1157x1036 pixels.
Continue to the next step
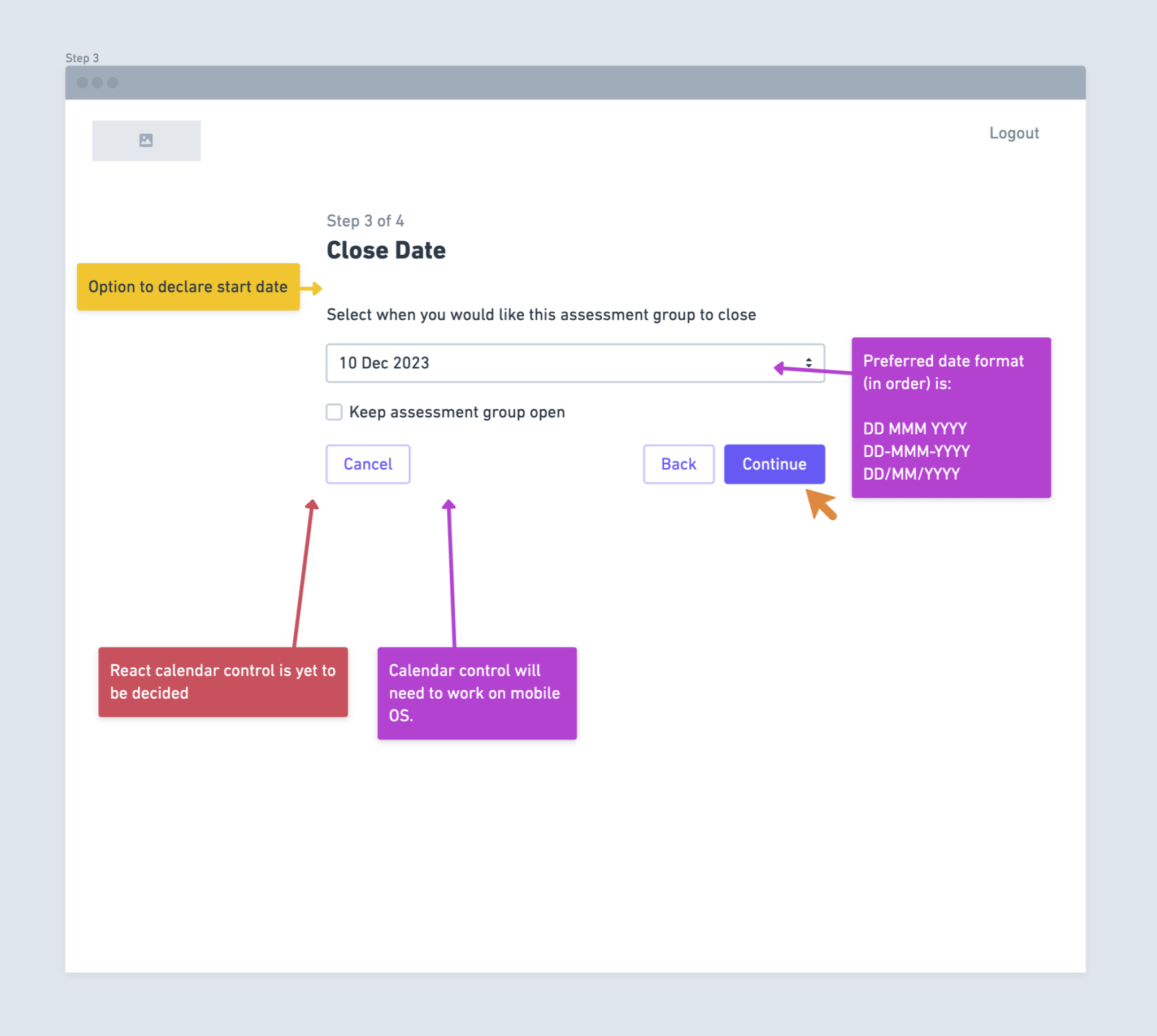tap(775, 464)
